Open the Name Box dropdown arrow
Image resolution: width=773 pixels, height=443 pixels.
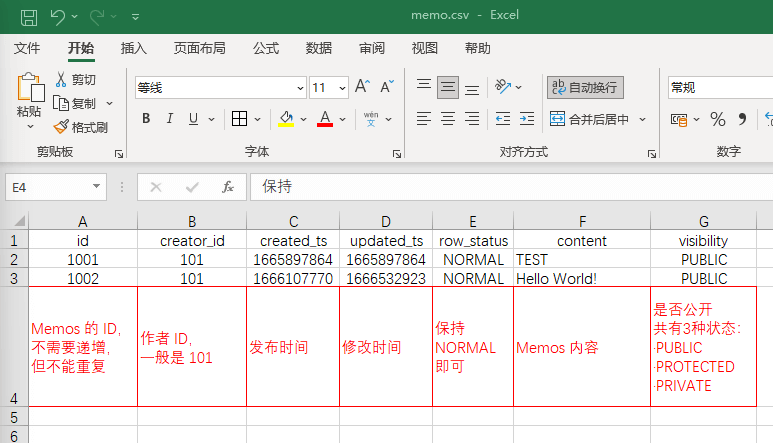[x=96, y=187]
